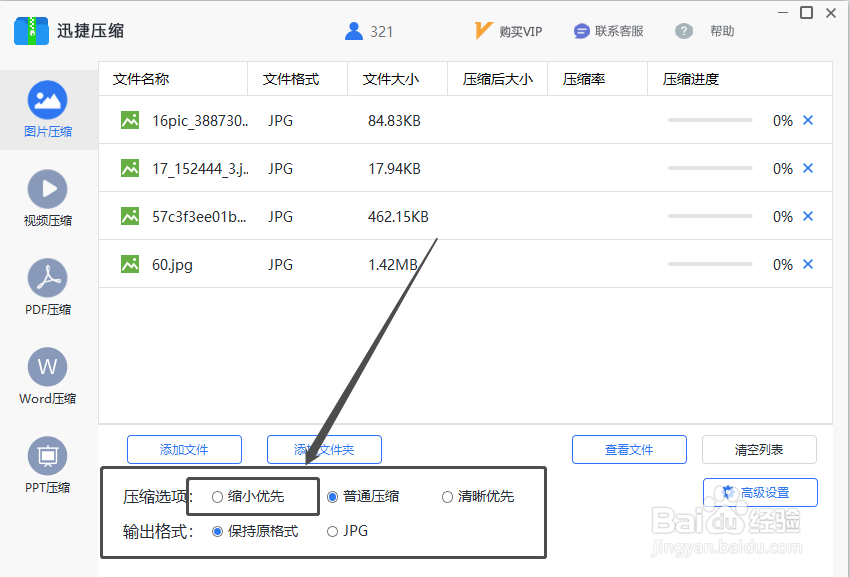850x577 pixels.
Task: Click the 联系客服 chat icon
Action: [x=582, y=31]
